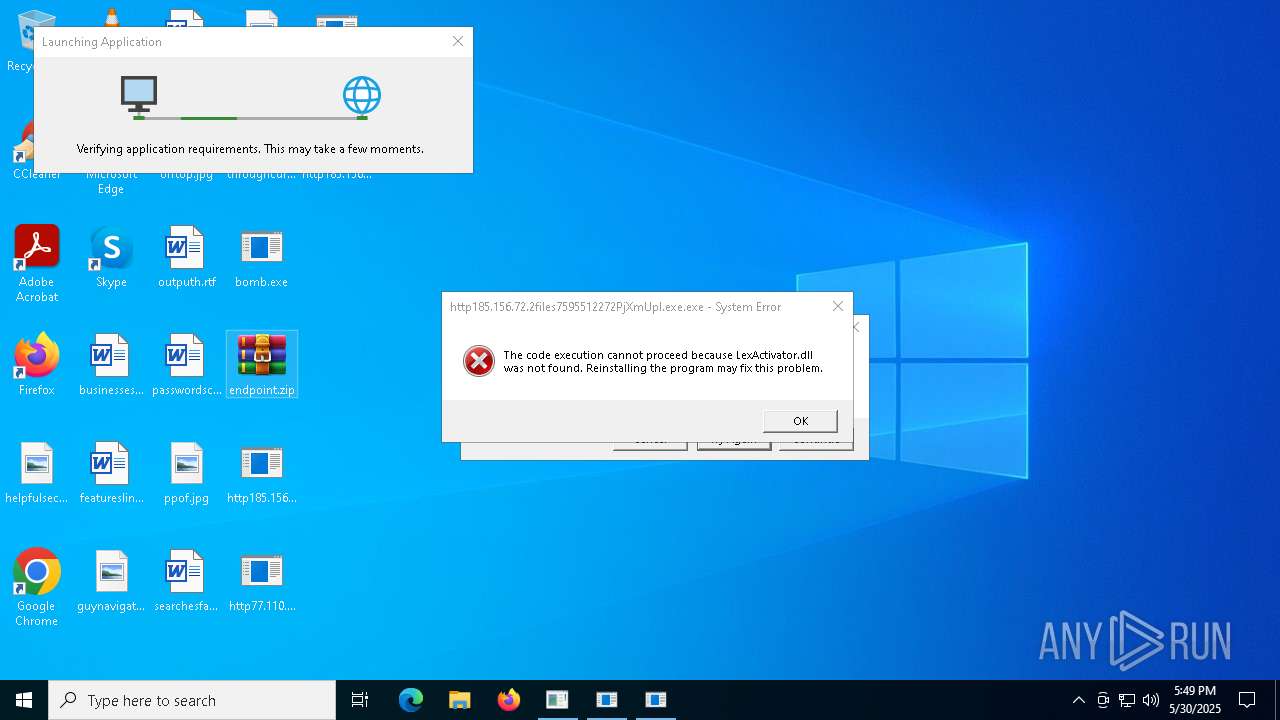The width and height of the screenshot is (1280, 720).
Task: Click OK in the System Error dialog
Action: (800, 421)
